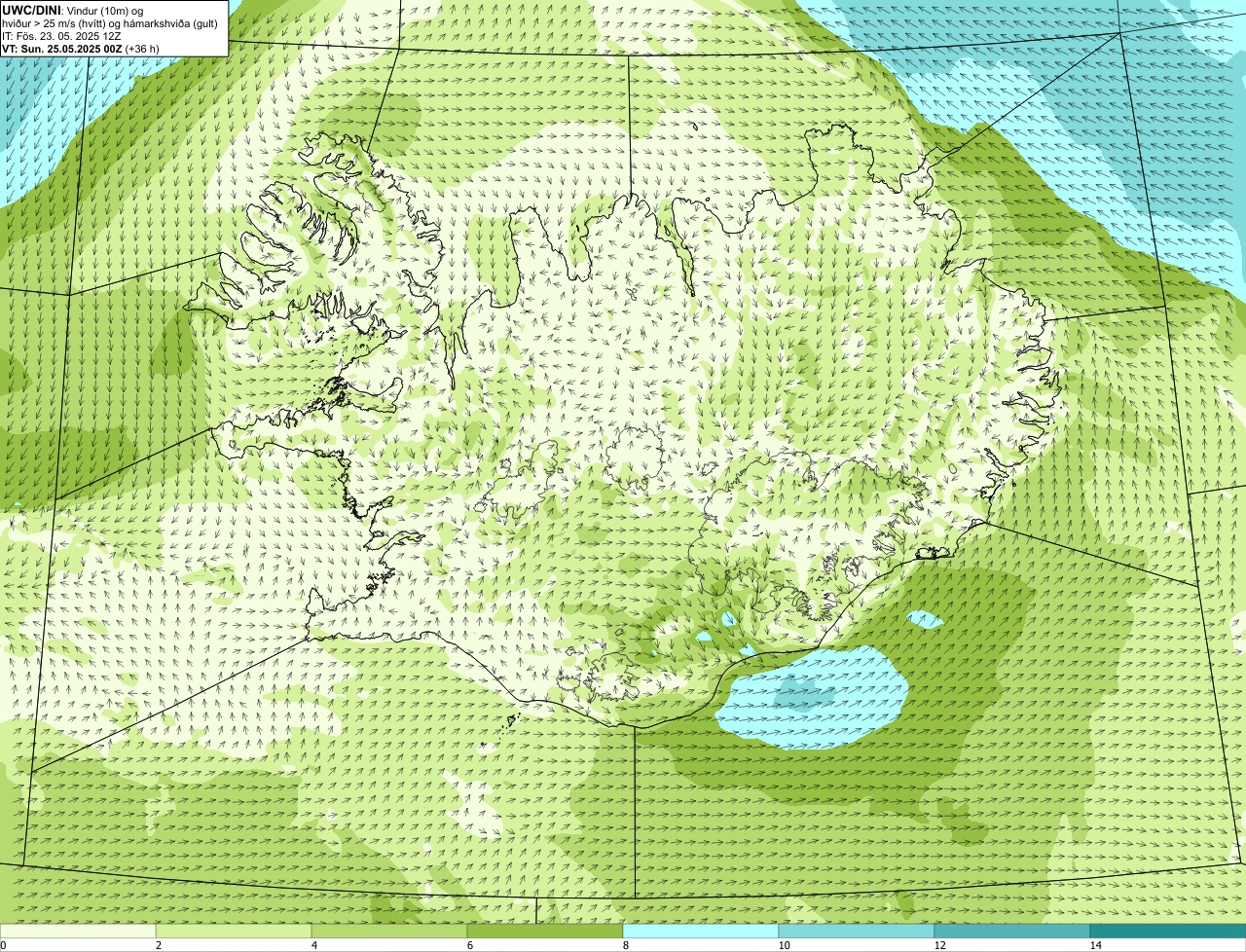
Task: Click the 12–14 m/s teal legend swatch
Action: [1012, 931]
